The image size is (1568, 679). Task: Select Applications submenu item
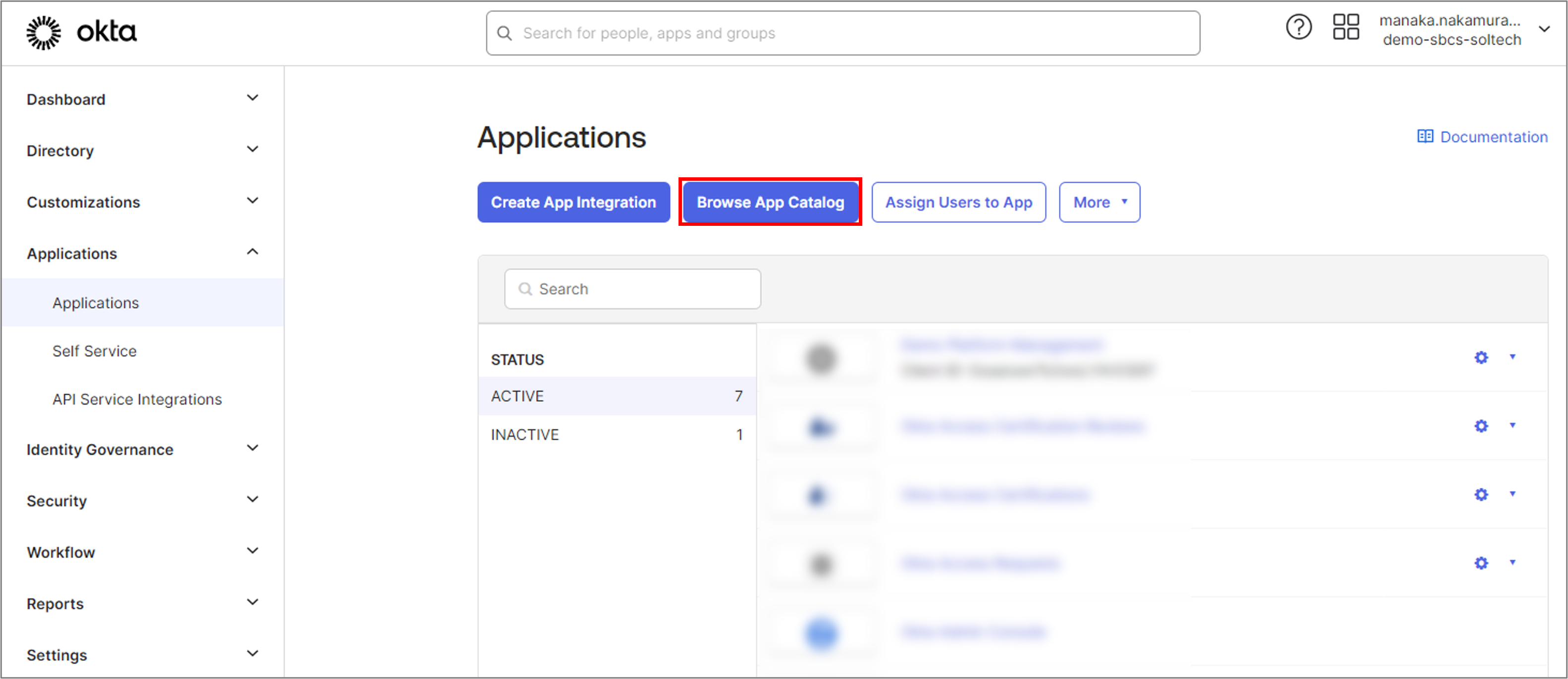pos(143,303)
